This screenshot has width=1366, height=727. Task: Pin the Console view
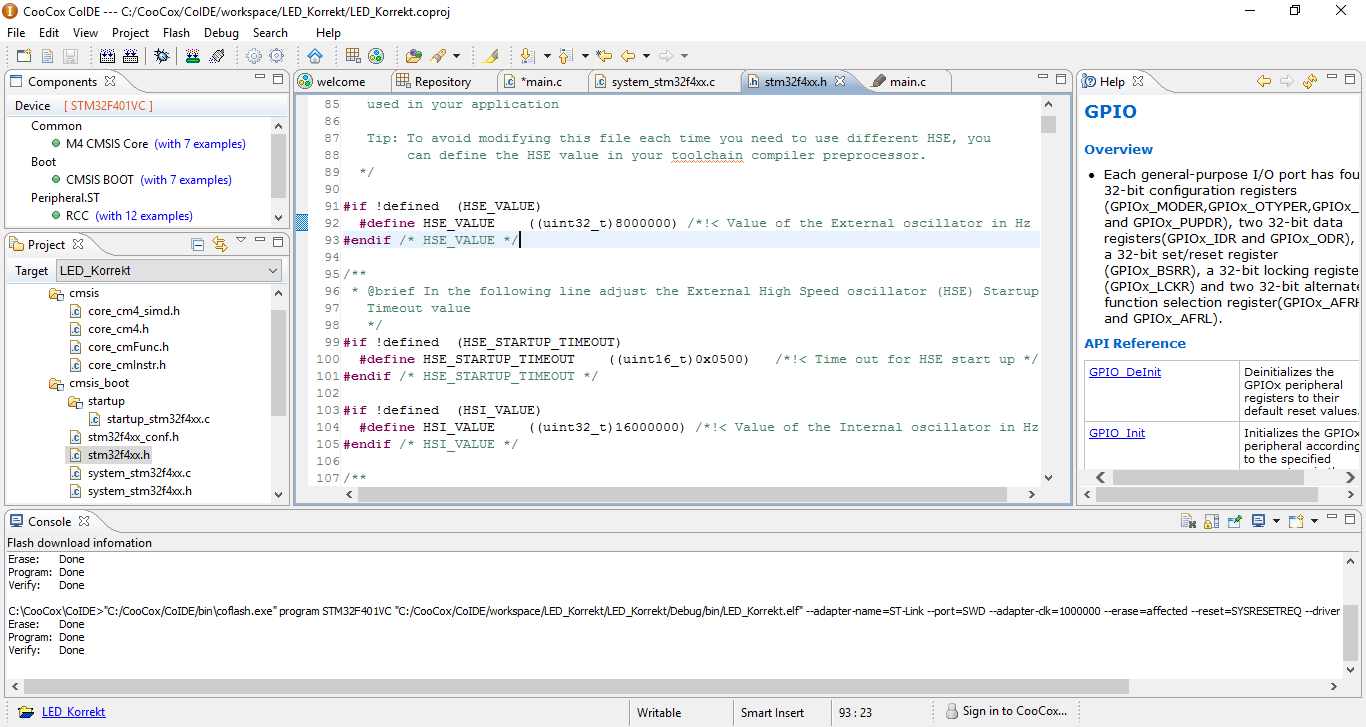pos(1235,521)
